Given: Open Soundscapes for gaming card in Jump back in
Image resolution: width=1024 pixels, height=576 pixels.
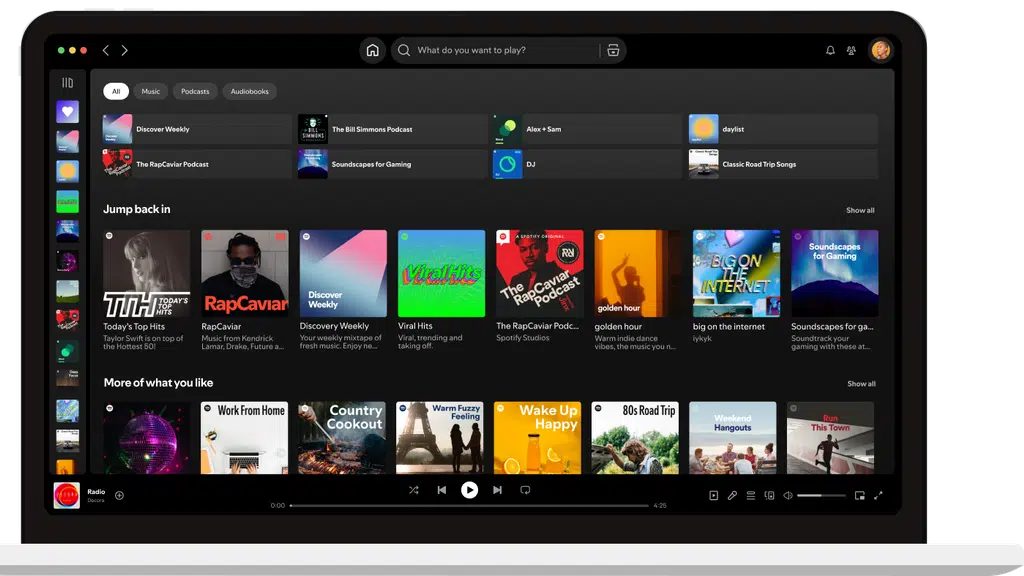Looking at the screenshot, I should point(835,290).
